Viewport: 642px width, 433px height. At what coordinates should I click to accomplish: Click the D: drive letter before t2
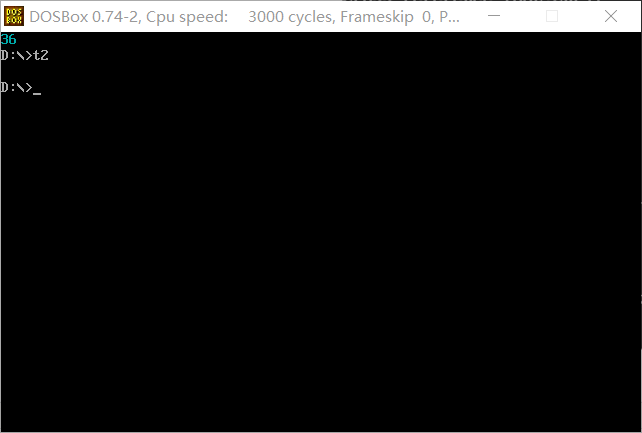click(x=8, y=55)
